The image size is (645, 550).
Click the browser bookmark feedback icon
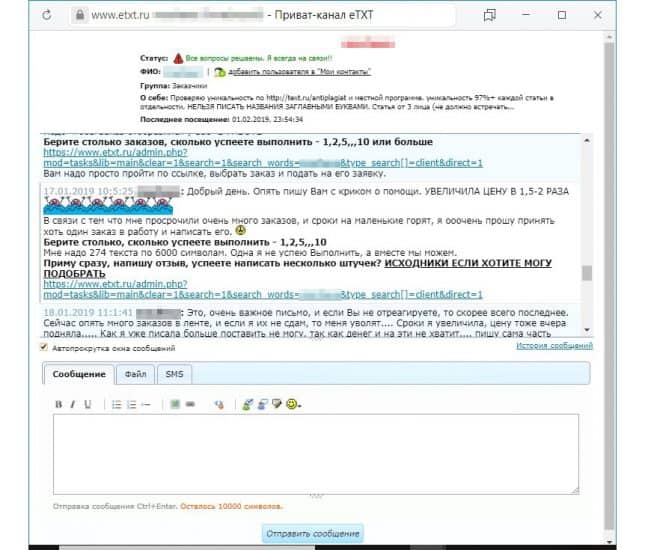pyautogui.click(x=490, y=16)
